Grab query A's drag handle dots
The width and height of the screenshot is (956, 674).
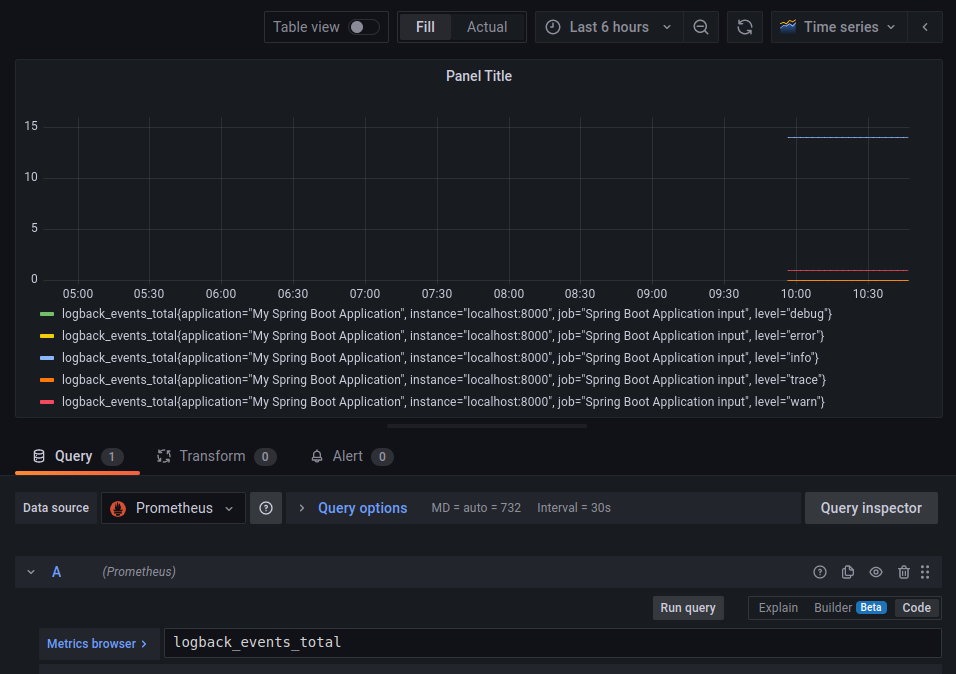click(x=925, y=571)
